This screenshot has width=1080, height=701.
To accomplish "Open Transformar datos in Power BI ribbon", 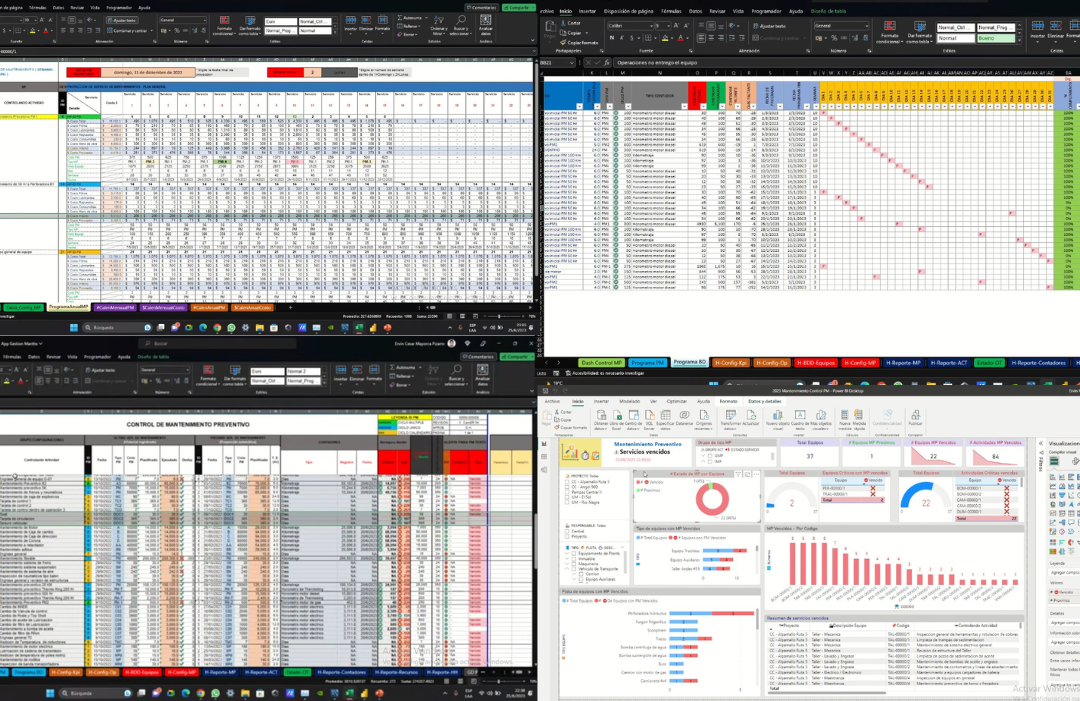I will 730,419.
